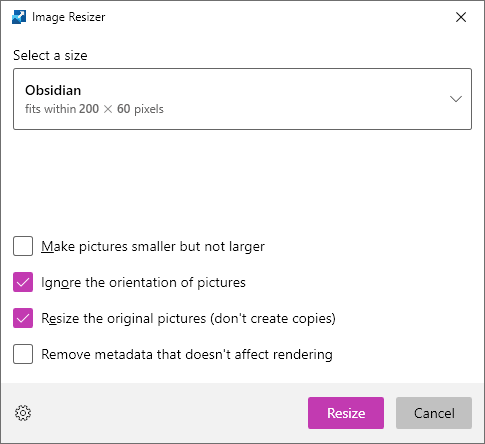This screenshot has height=444, width=485.
Task: Enable 'Remove metadata that doesn't affect rendering'
Action: pos(23,354)
